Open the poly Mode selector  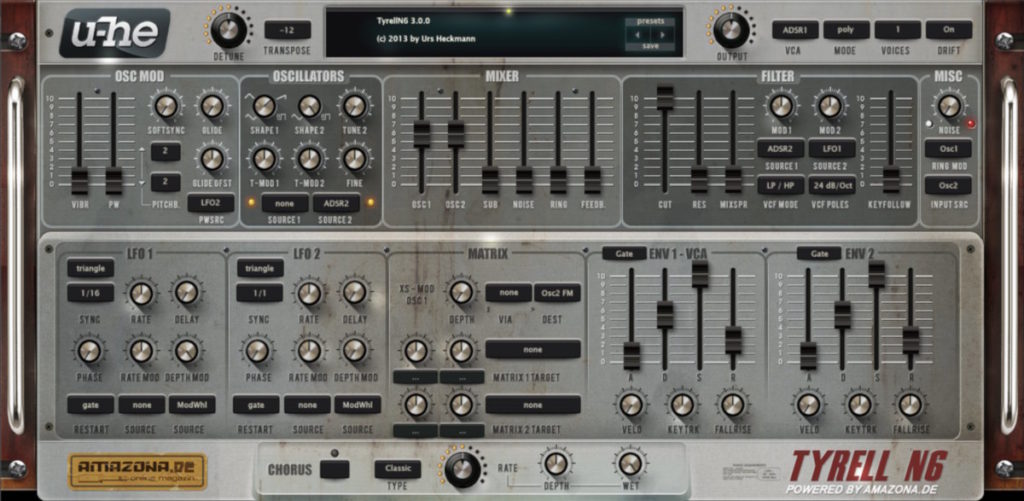point(846,30)
